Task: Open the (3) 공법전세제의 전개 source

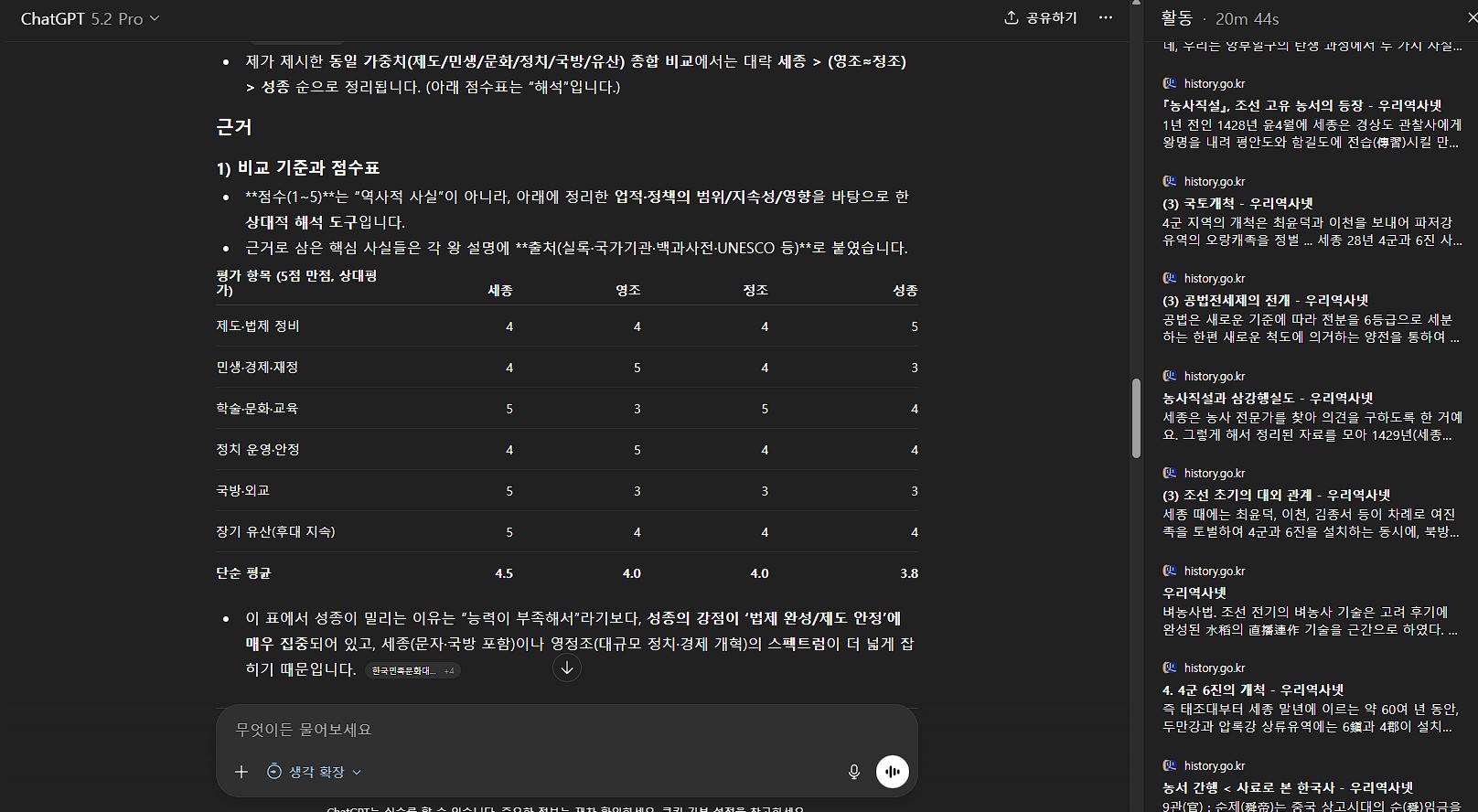Action: pos(1265,300)
